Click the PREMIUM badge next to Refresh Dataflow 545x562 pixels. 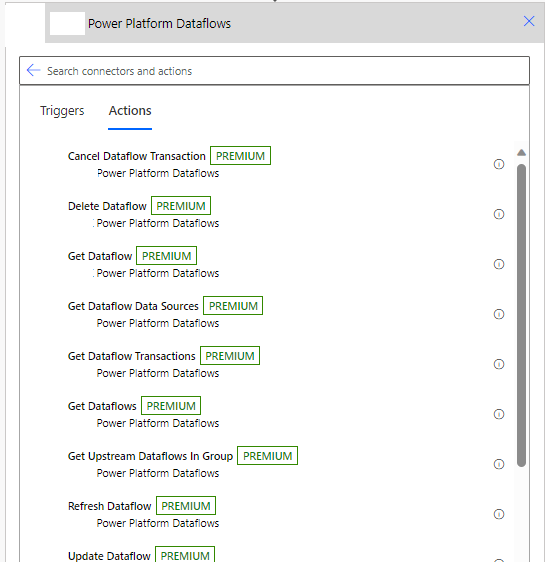tap(186, 506)
